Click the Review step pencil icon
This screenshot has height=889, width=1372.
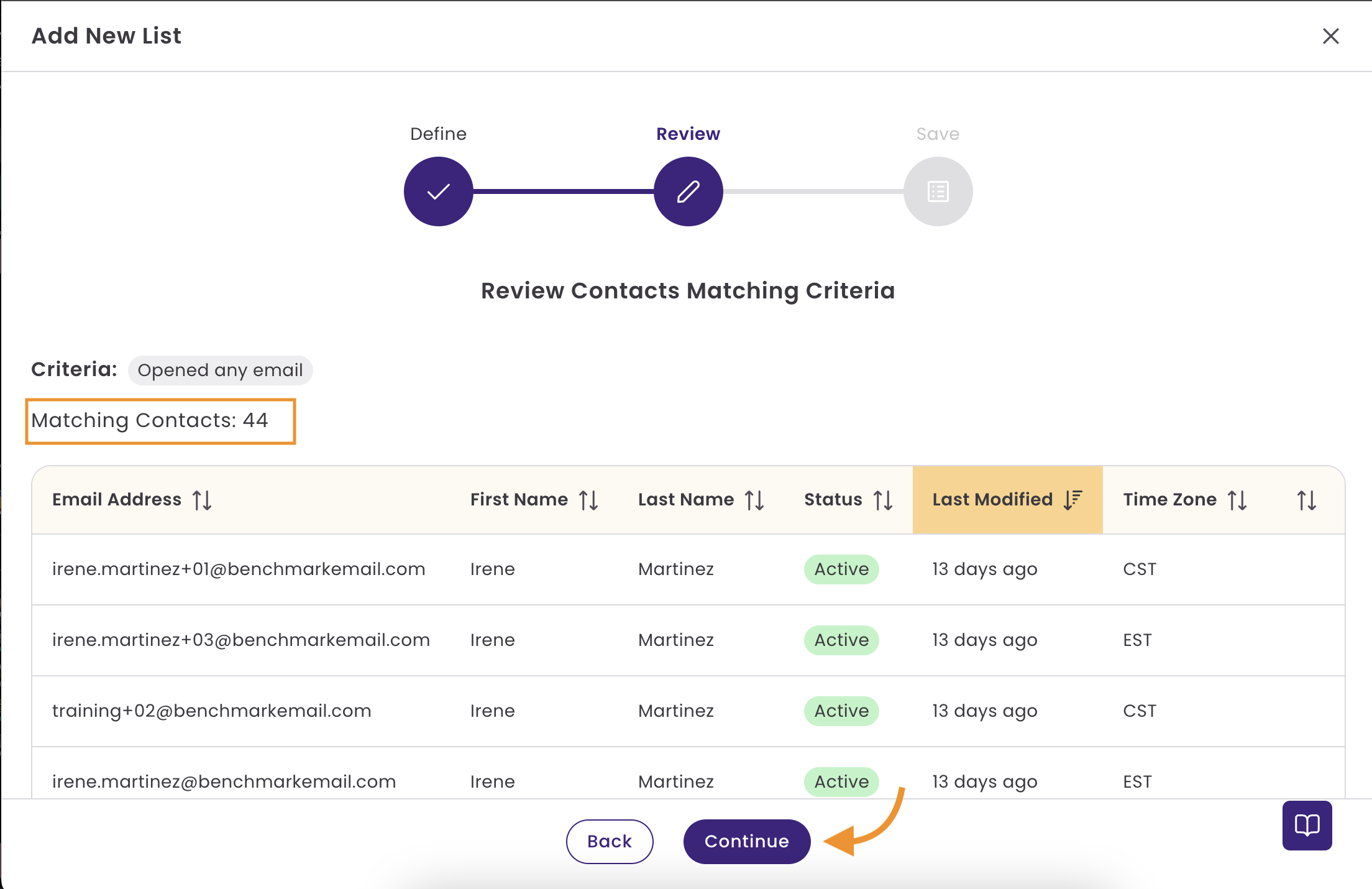point(688,191)
